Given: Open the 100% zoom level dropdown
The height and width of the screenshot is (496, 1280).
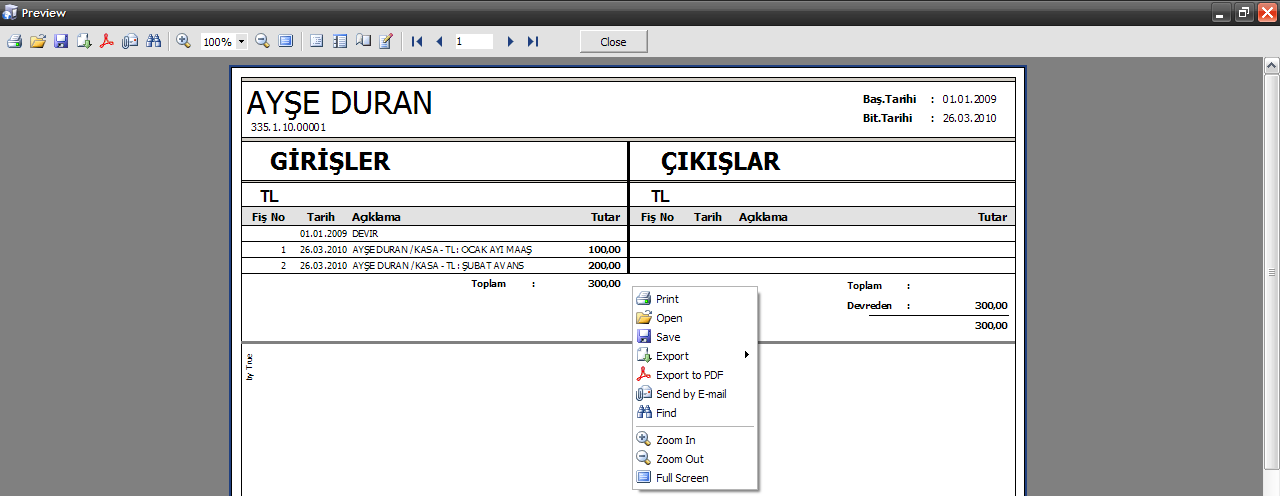Looking at the screenshot, I should point(242,42).
